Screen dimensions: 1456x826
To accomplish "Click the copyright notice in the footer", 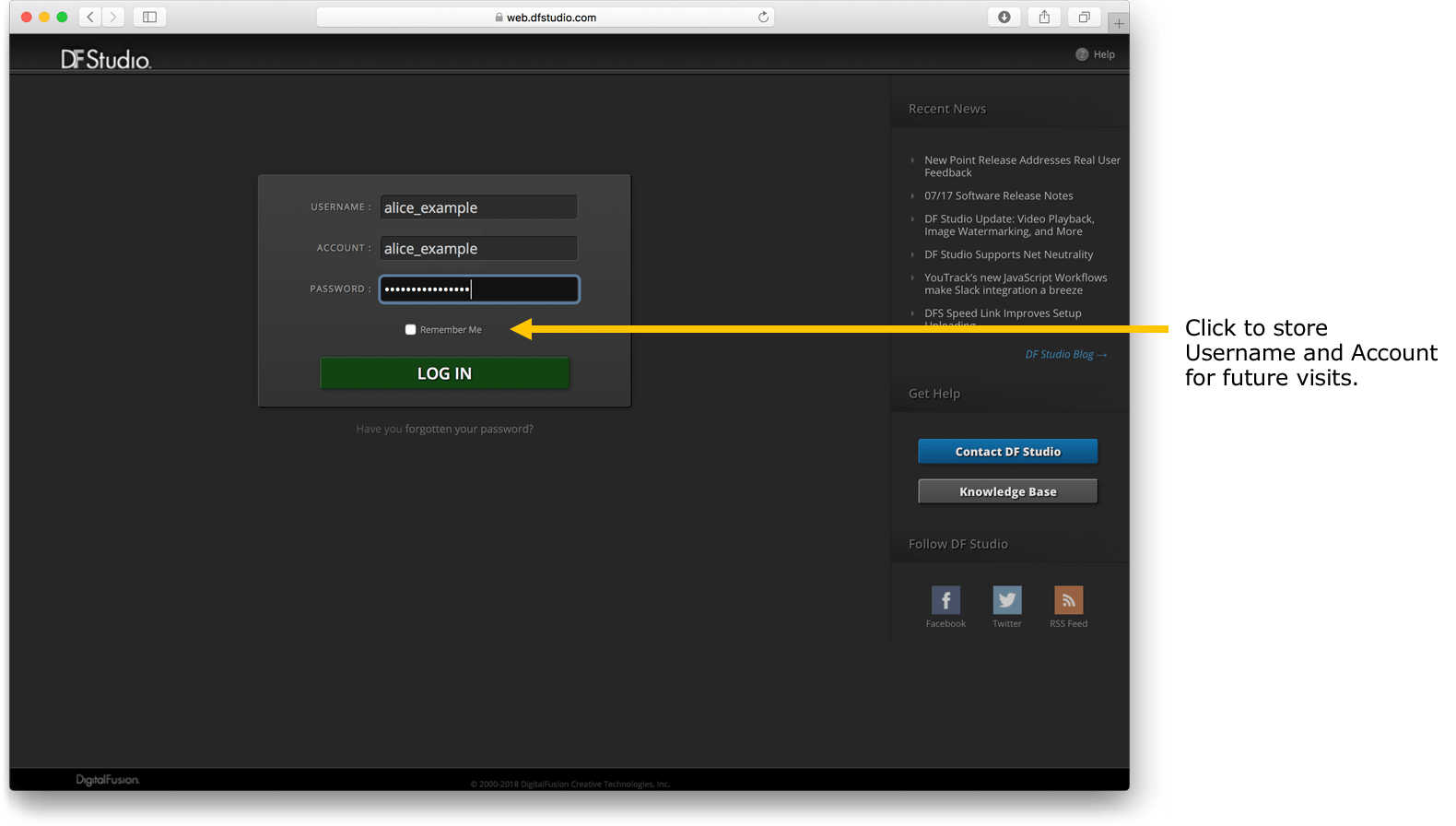I will tap(570, 785).
